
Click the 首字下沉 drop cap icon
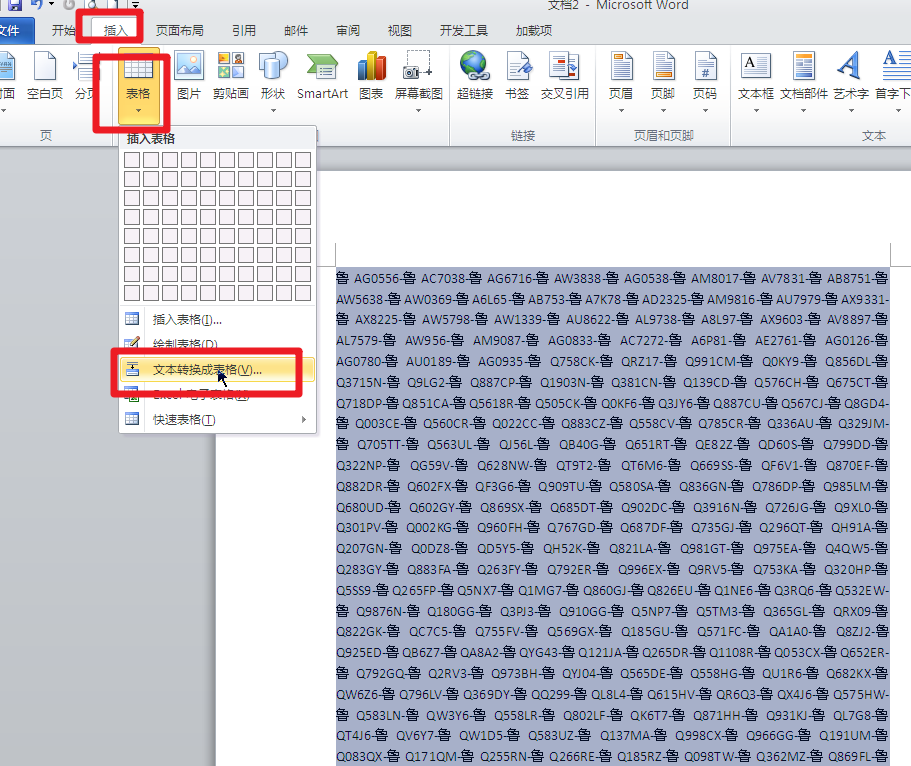click(x=894, y=66)
